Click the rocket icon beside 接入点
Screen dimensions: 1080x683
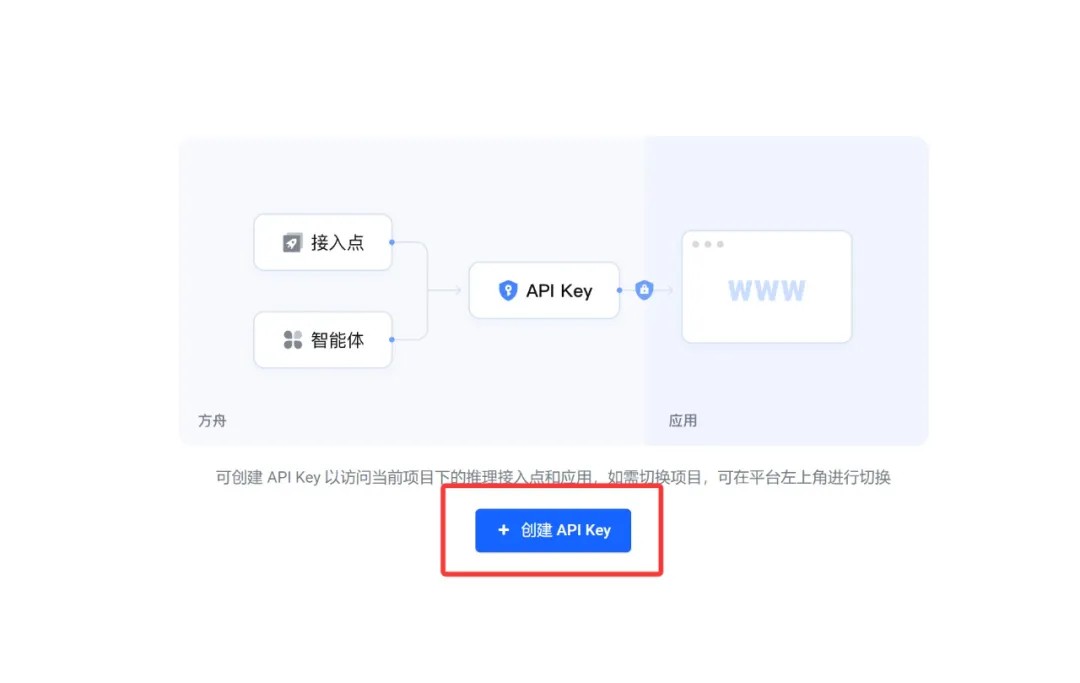click(x=292, y=242)
